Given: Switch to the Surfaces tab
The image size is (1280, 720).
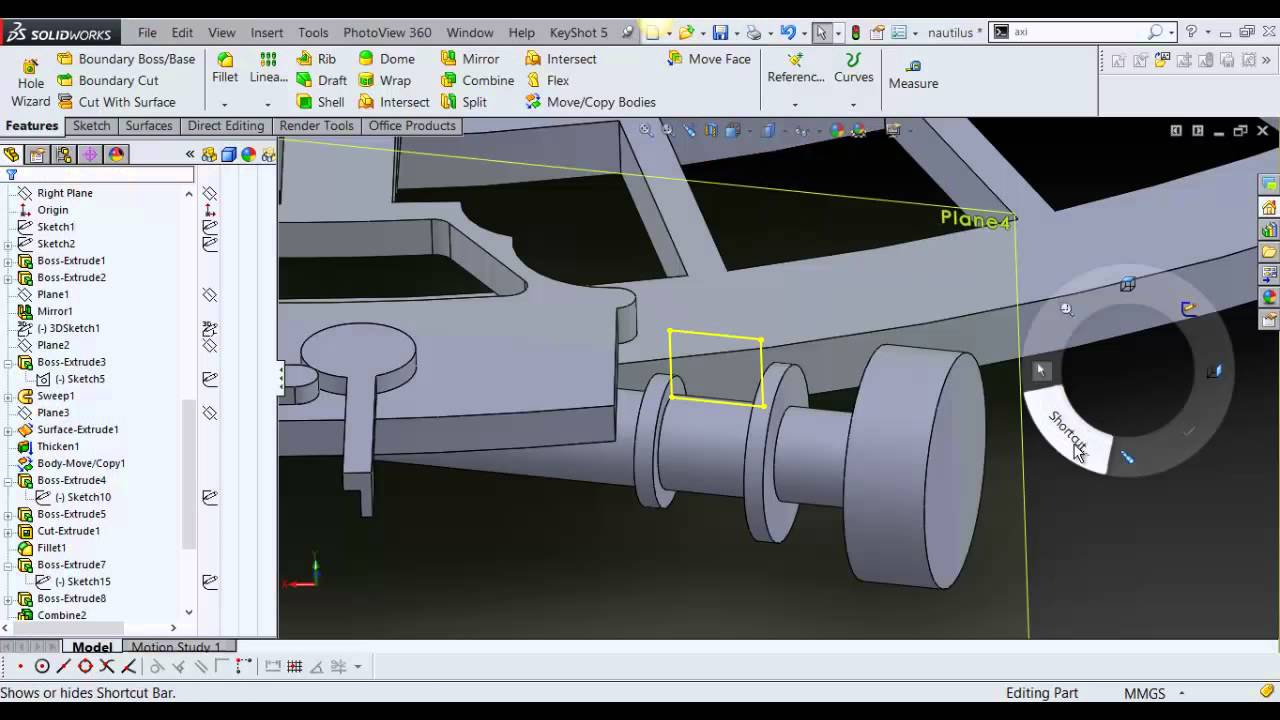Looking at the screenshot, I should click(149, 126).
